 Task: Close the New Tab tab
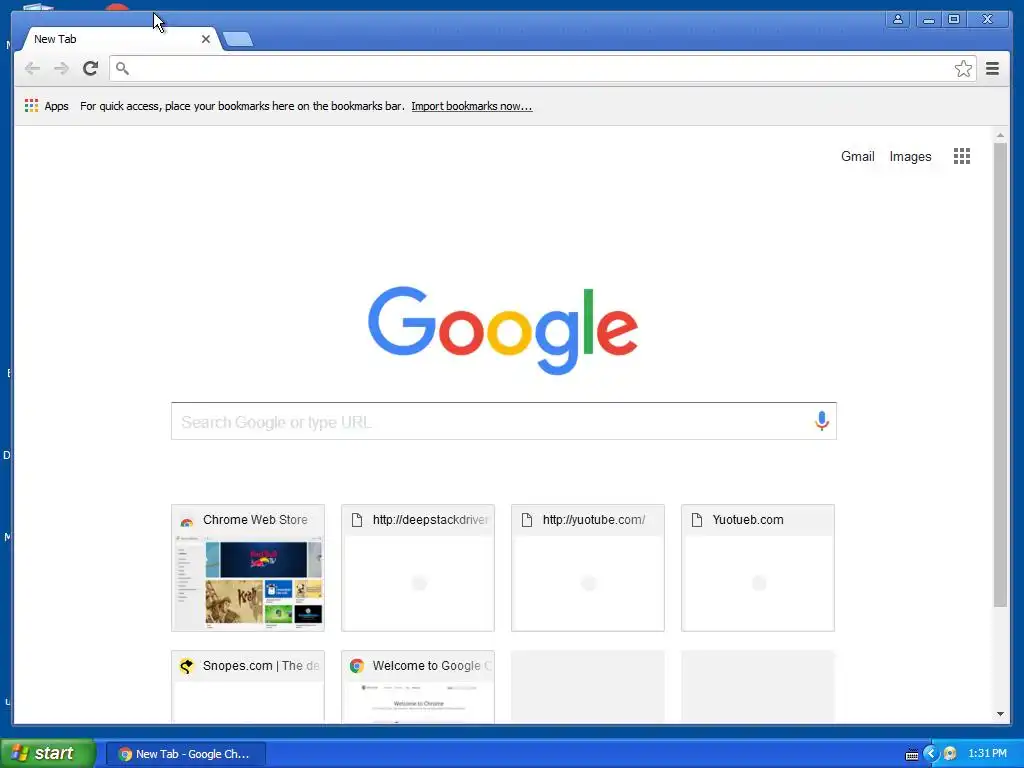(206, 39)
